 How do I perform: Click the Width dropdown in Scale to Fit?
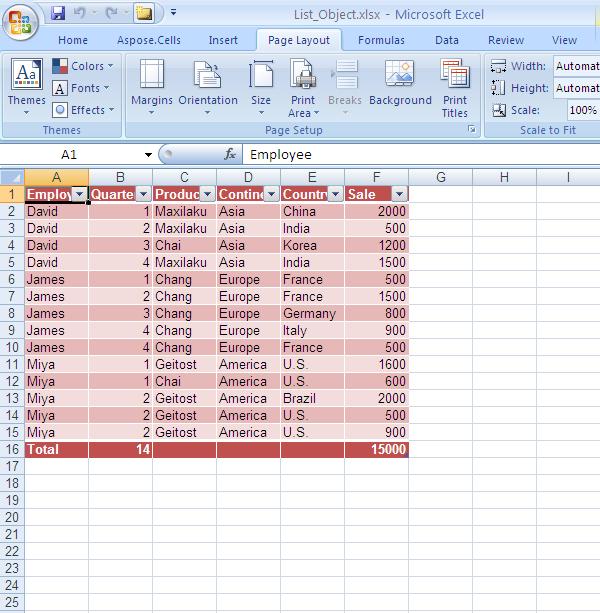pos(577,66)
